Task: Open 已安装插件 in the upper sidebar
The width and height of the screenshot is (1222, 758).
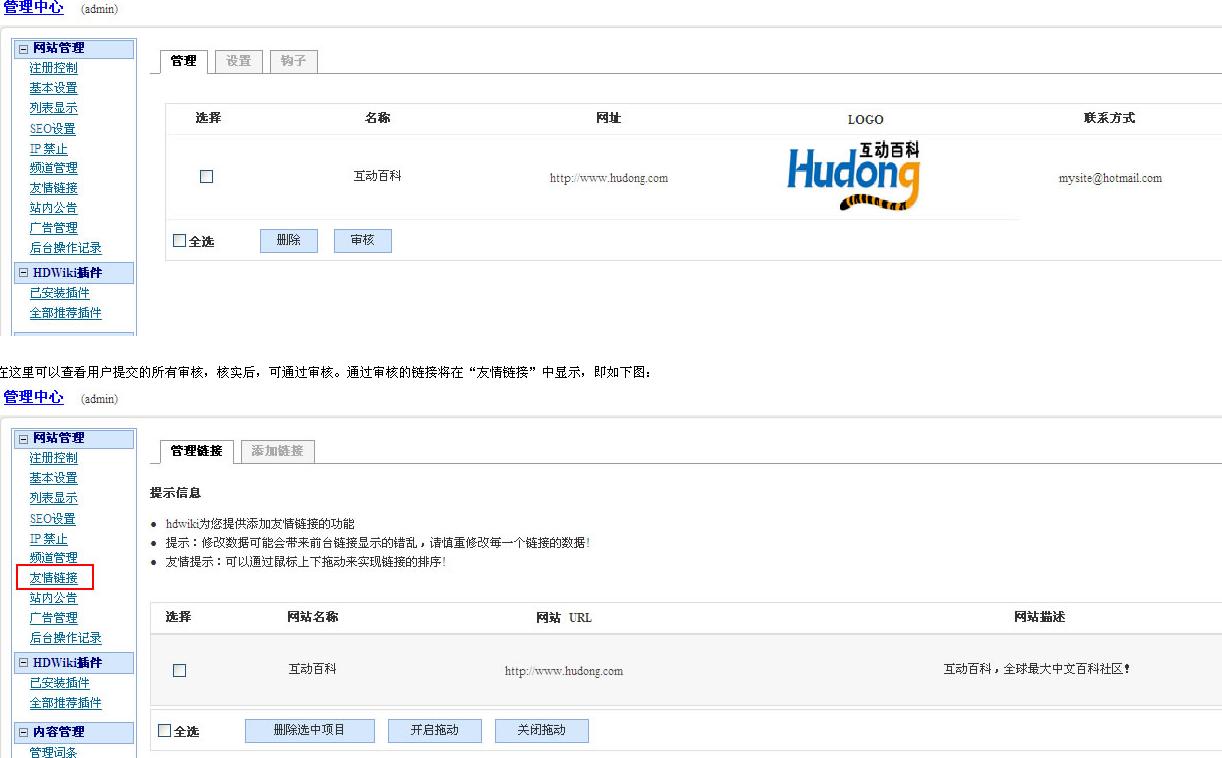Action: pos(59,293)
